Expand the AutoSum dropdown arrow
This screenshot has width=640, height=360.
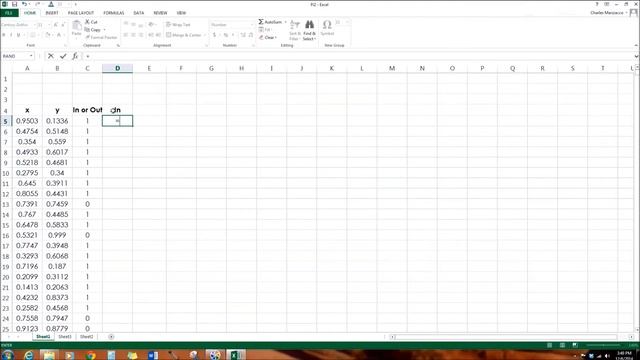pos(286,22)
